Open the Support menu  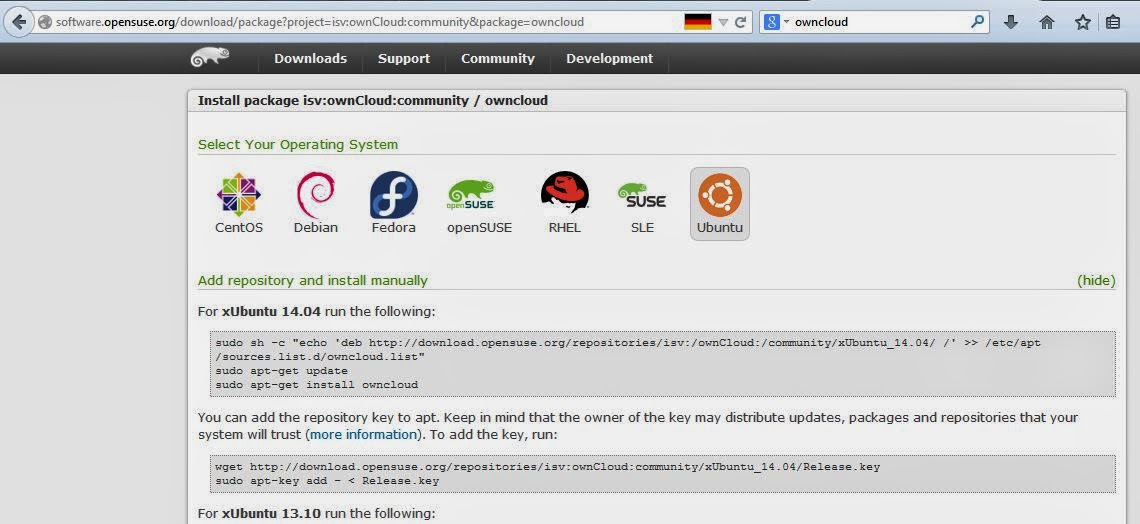coord(404,59)
